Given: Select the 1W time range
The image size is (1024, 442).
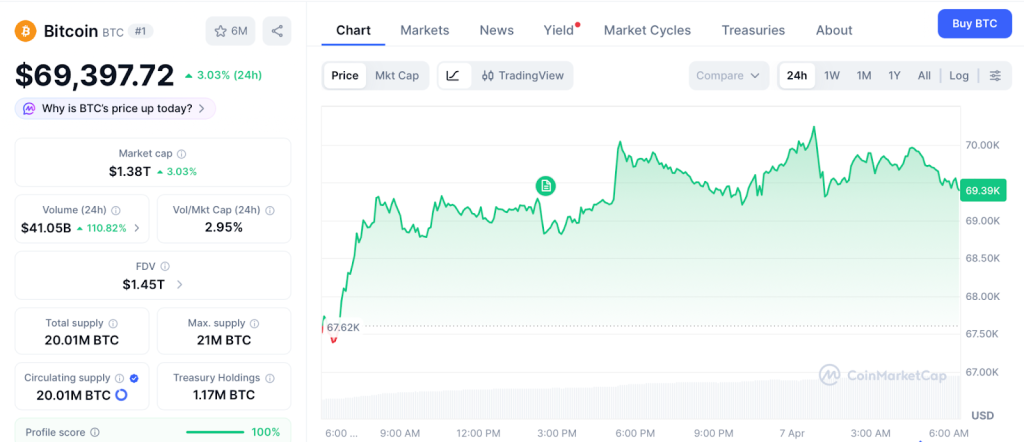Looking at the screenshot, I should [832, 76].
